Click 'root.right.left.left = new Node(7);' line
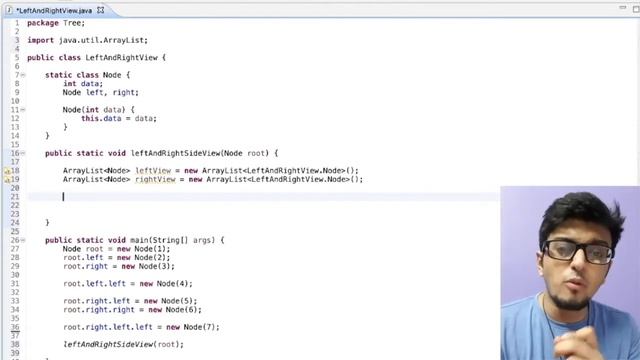 click(x=141, y=327)
